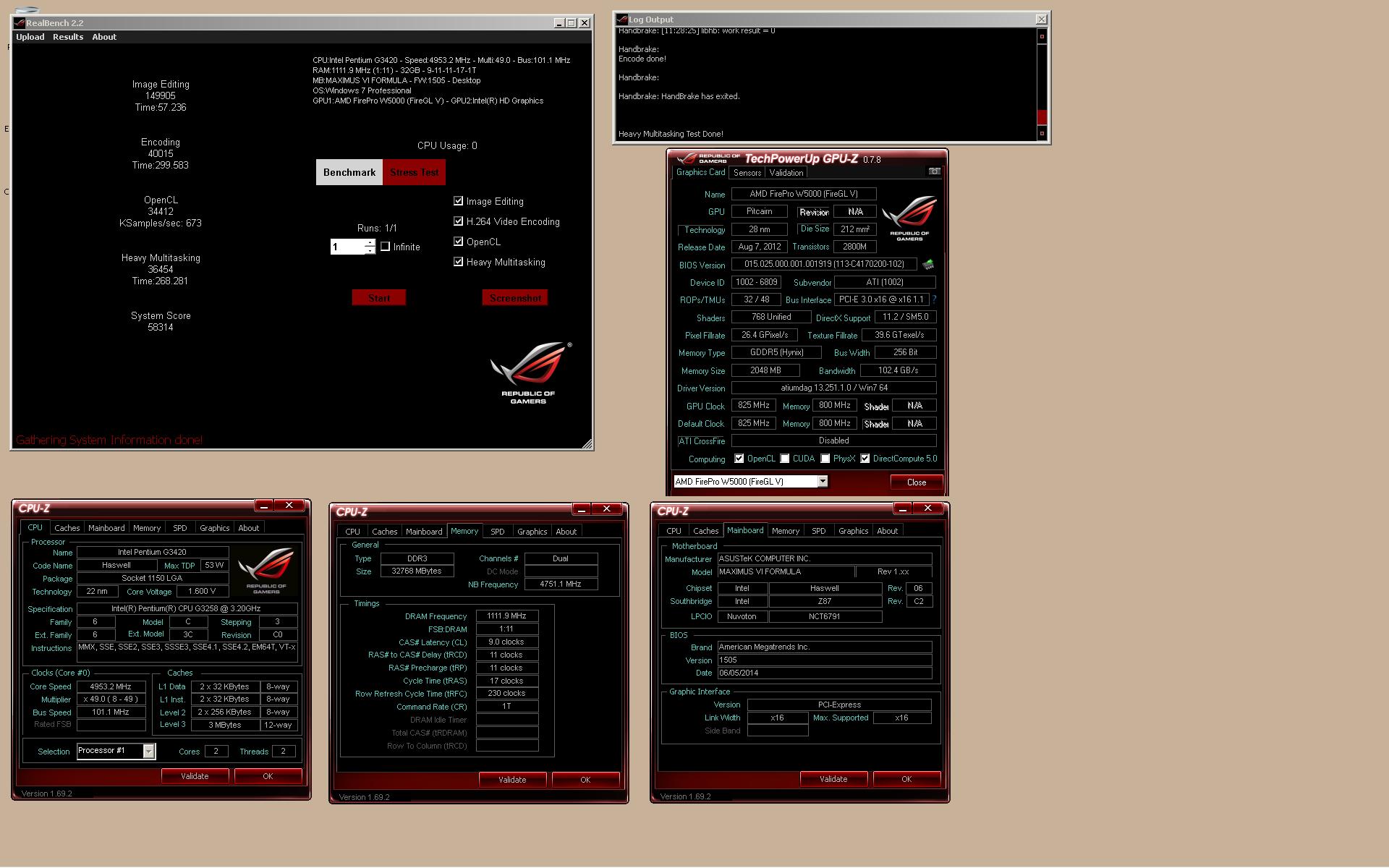1389x868 pixels.
Task: Open the Results menu in RealBench
Action: (68, 37)
